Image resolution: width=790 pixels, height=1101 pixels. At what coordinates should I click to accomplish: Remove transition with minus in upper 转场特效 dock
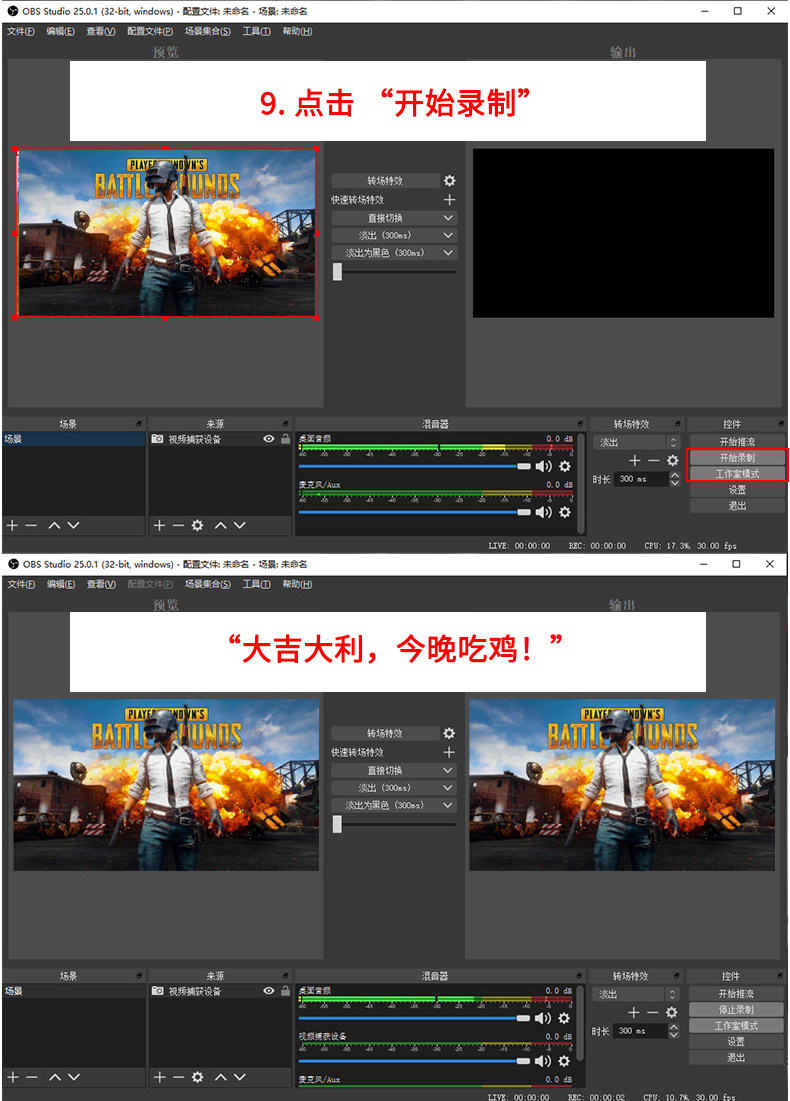click(654, 461)
